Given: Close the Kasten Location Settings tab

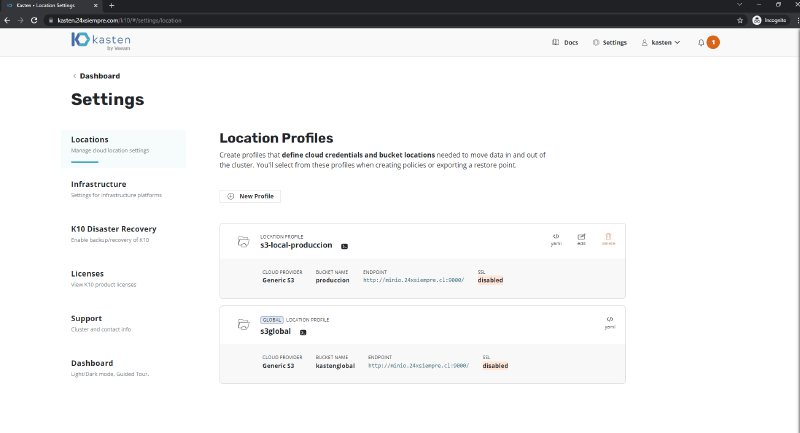Looking at the screenshot, I should [95, 6].
